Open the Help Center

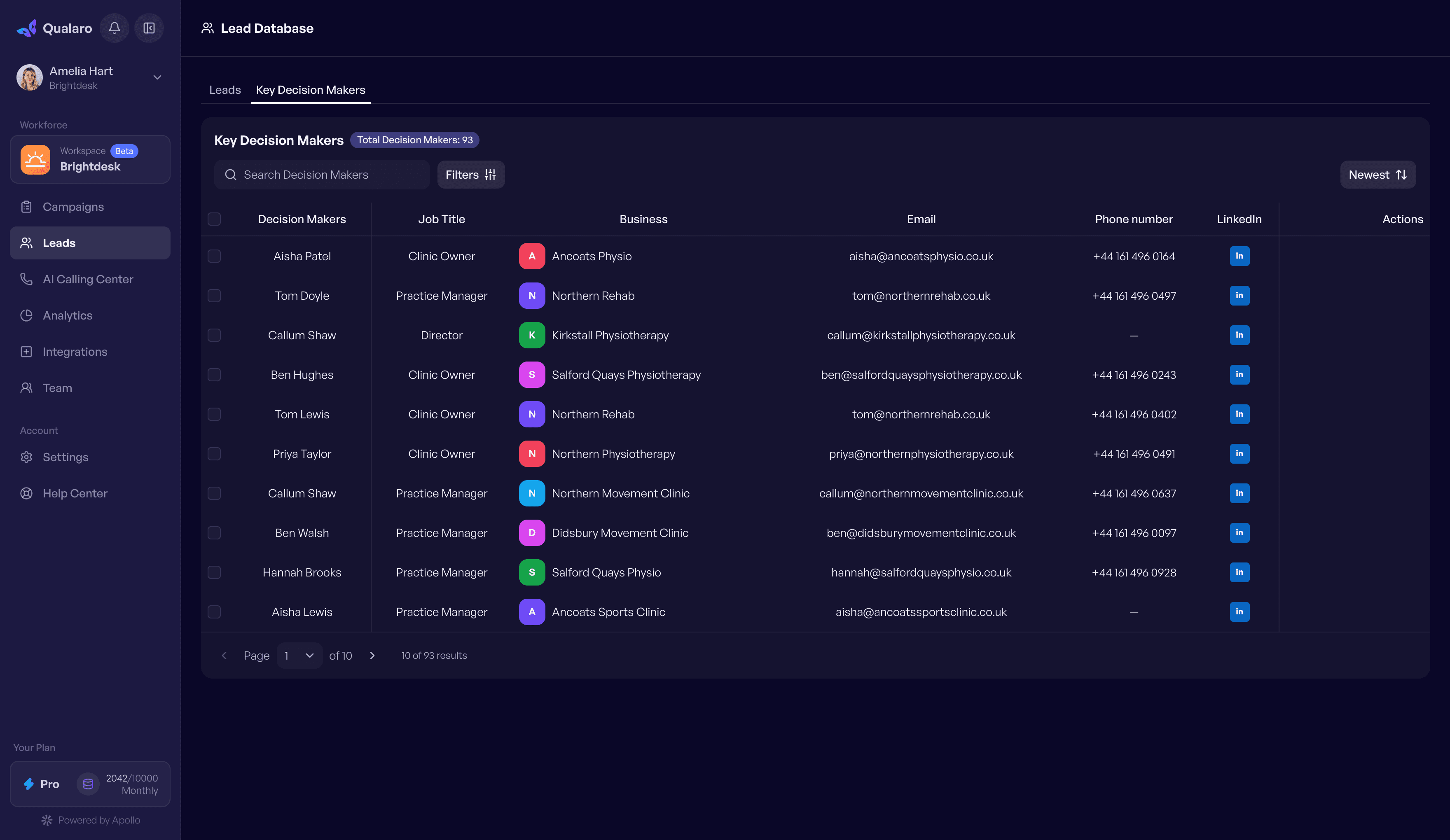[x=90, y=494]
